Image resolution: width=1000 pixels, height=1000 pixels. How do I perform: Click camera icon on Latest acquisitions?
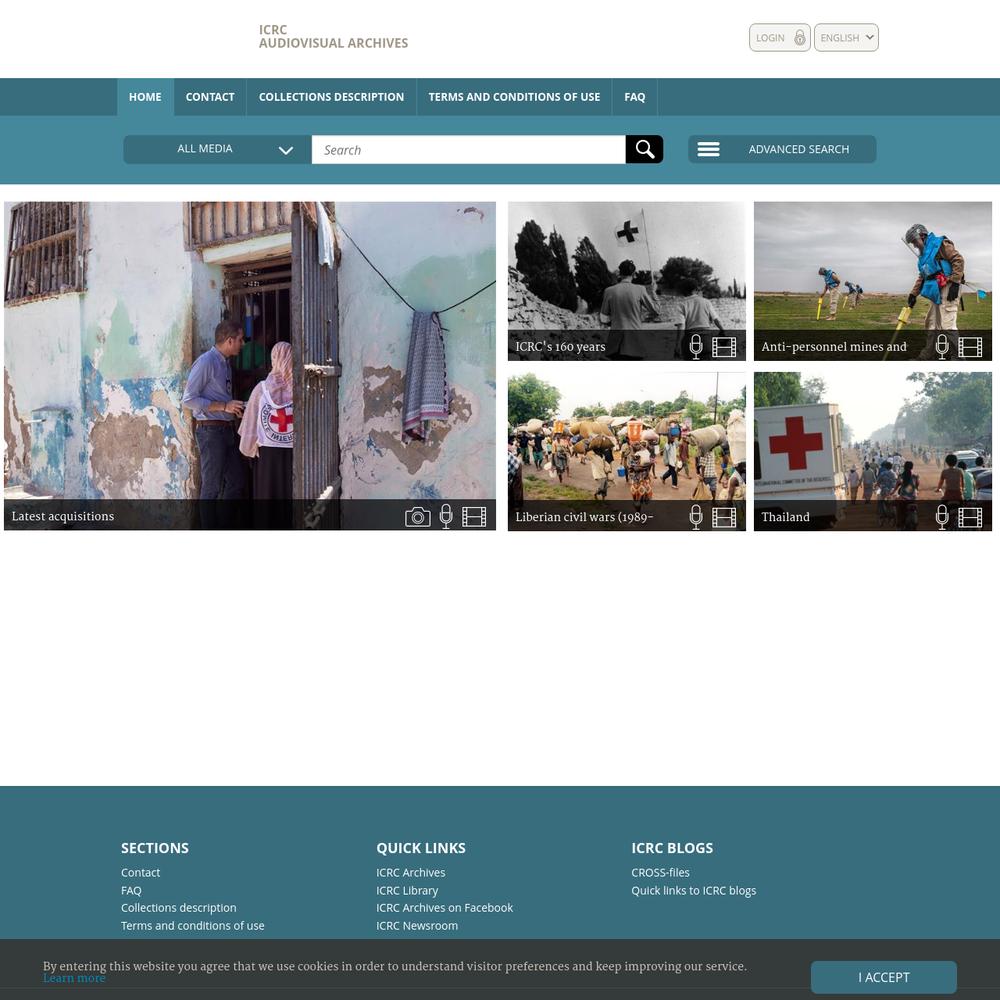point(418,517)
